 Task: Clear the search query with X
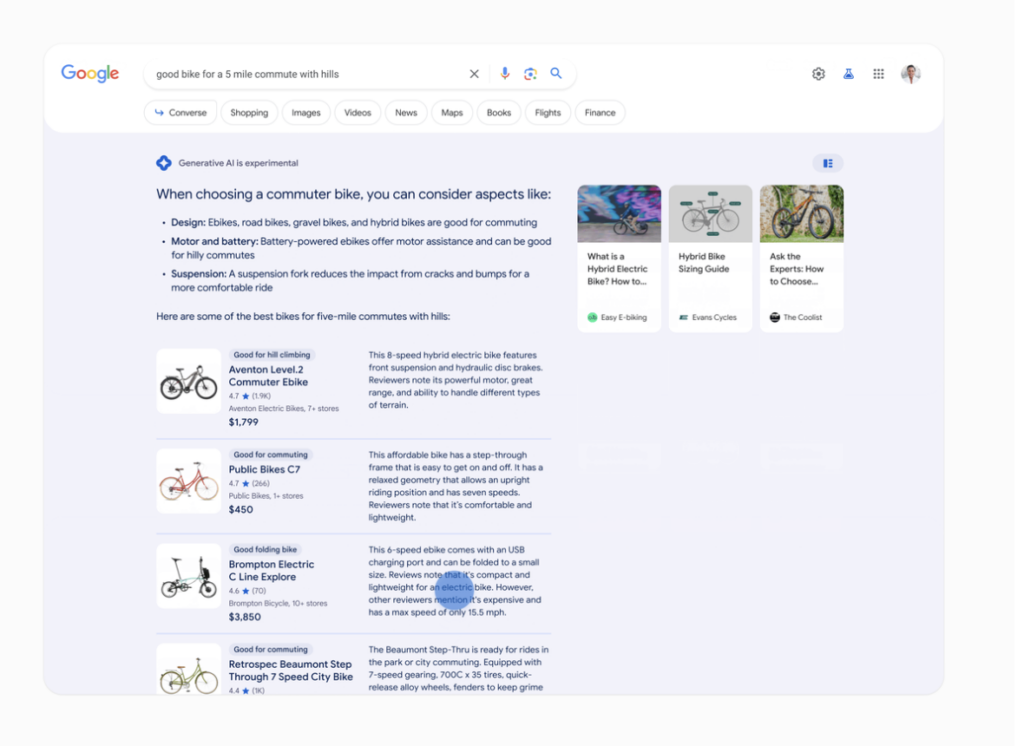pos(474,74)
